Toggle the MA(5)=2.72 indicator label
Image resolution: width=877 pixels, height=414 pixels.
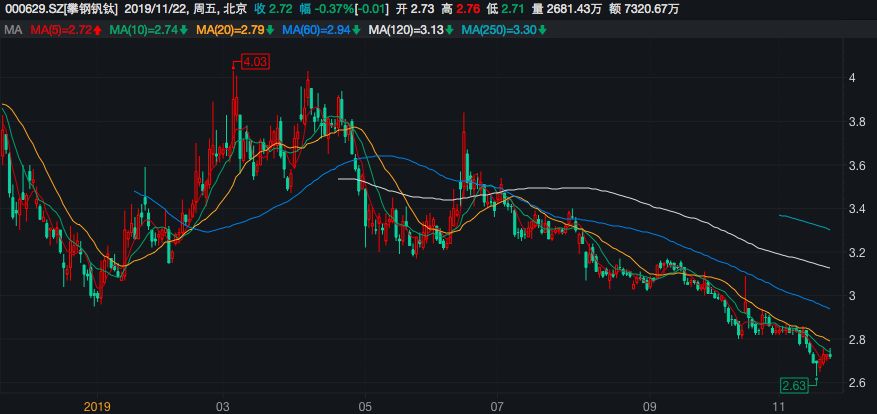point(62,31)
